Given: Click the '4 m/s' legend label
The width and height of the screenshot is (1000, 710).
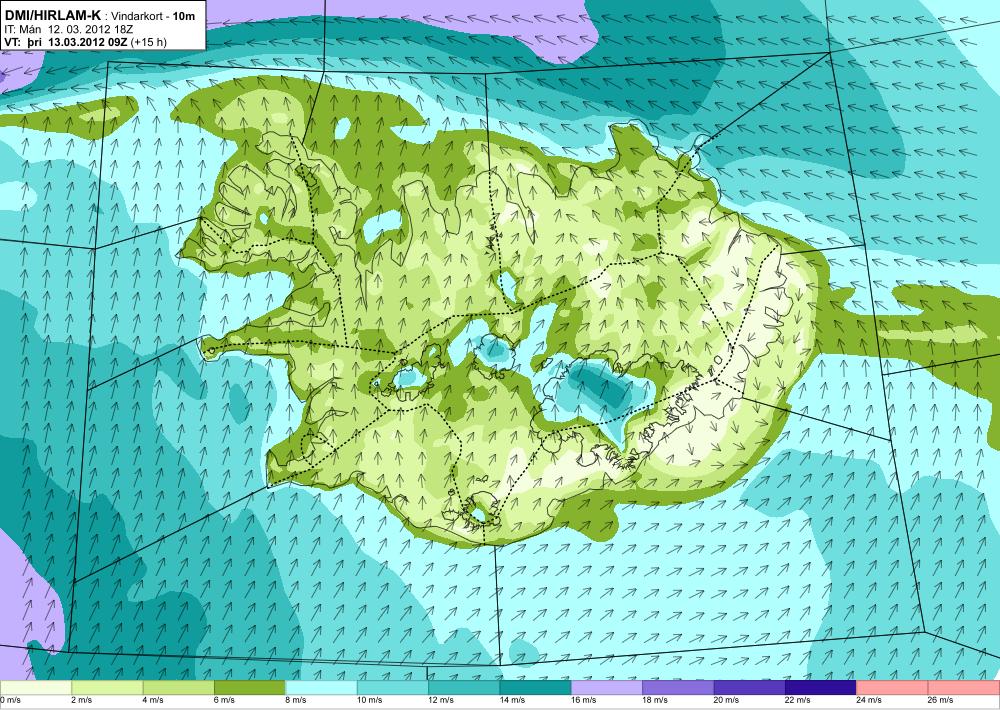Looking at the screenshot, I should [153, 700].
